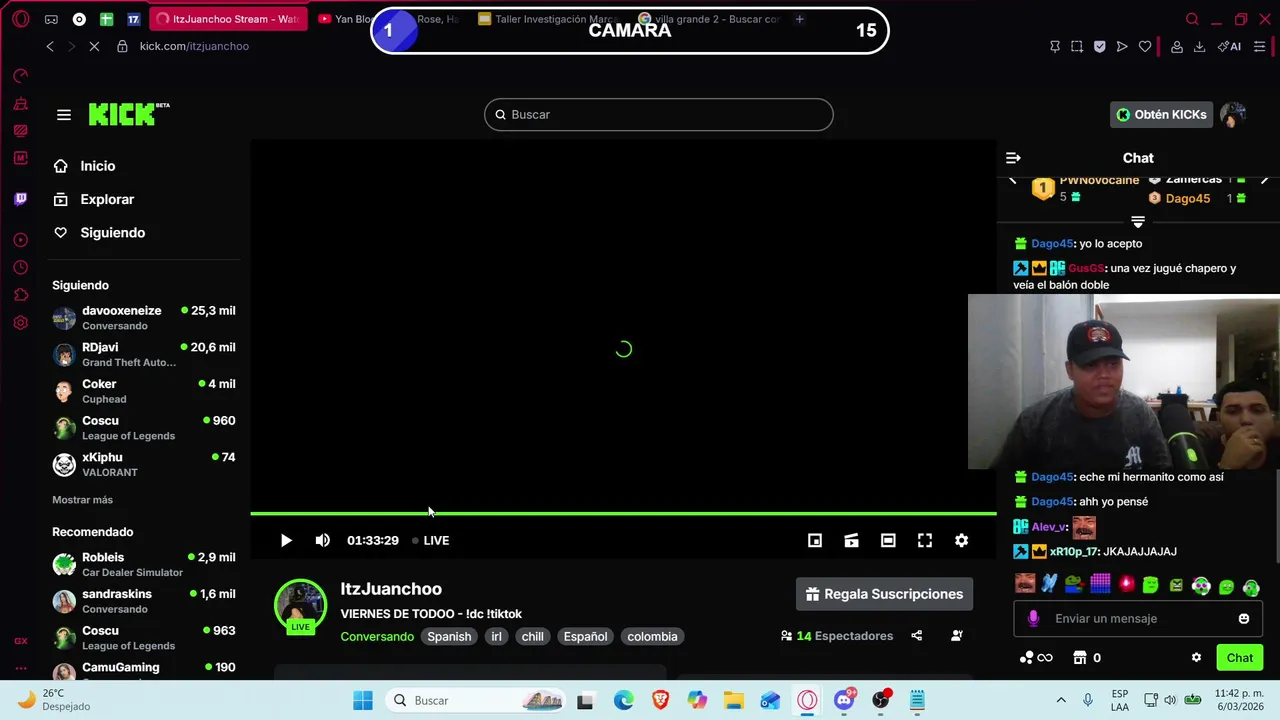Switch to Taller Investigación tab
This screenshot has width=1280, height=720.
click(x=547, y=19)
